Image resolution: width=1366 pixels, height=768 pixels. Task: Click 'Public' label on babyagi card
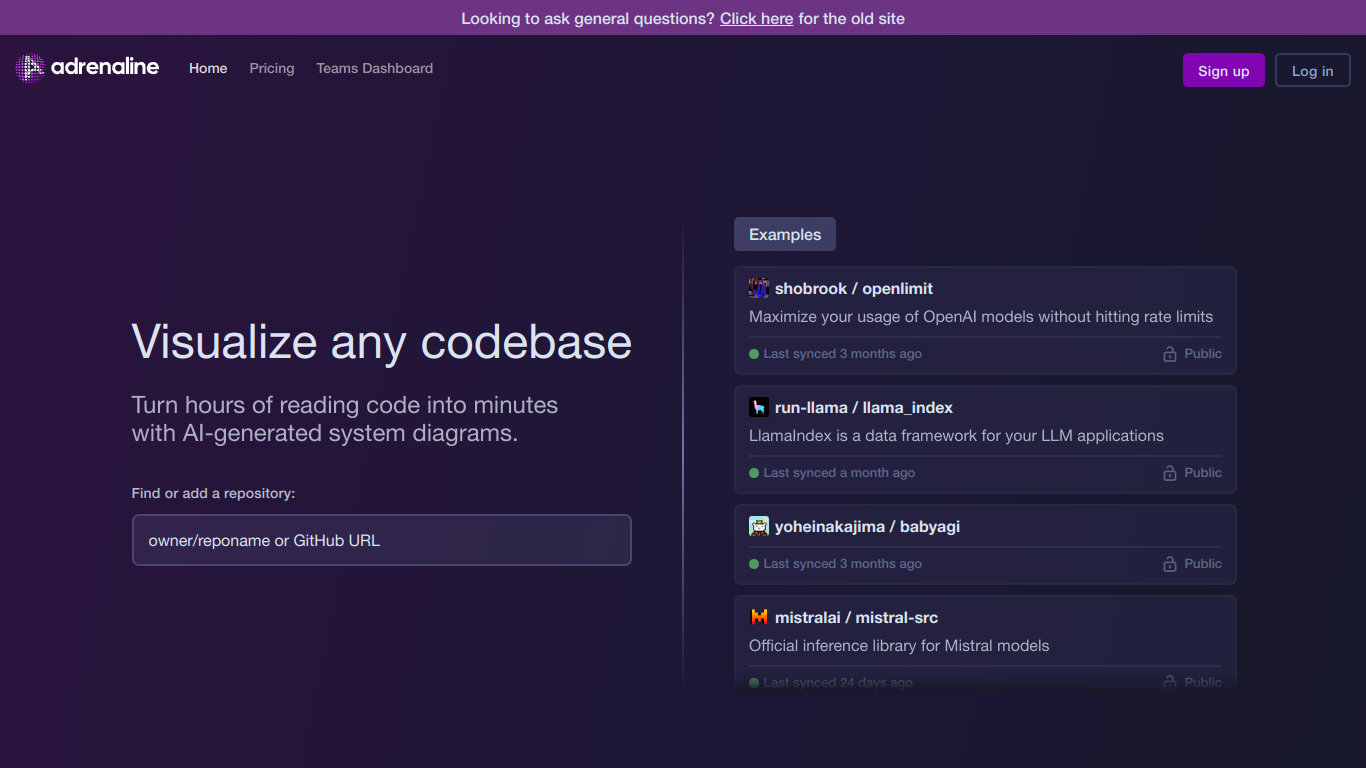click(1203, 564)
